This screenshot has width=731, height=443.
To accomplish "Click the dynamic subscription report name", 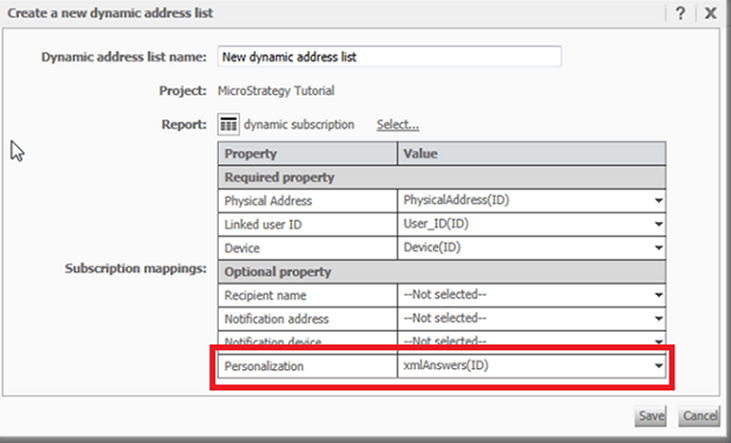I will [299, 125].
